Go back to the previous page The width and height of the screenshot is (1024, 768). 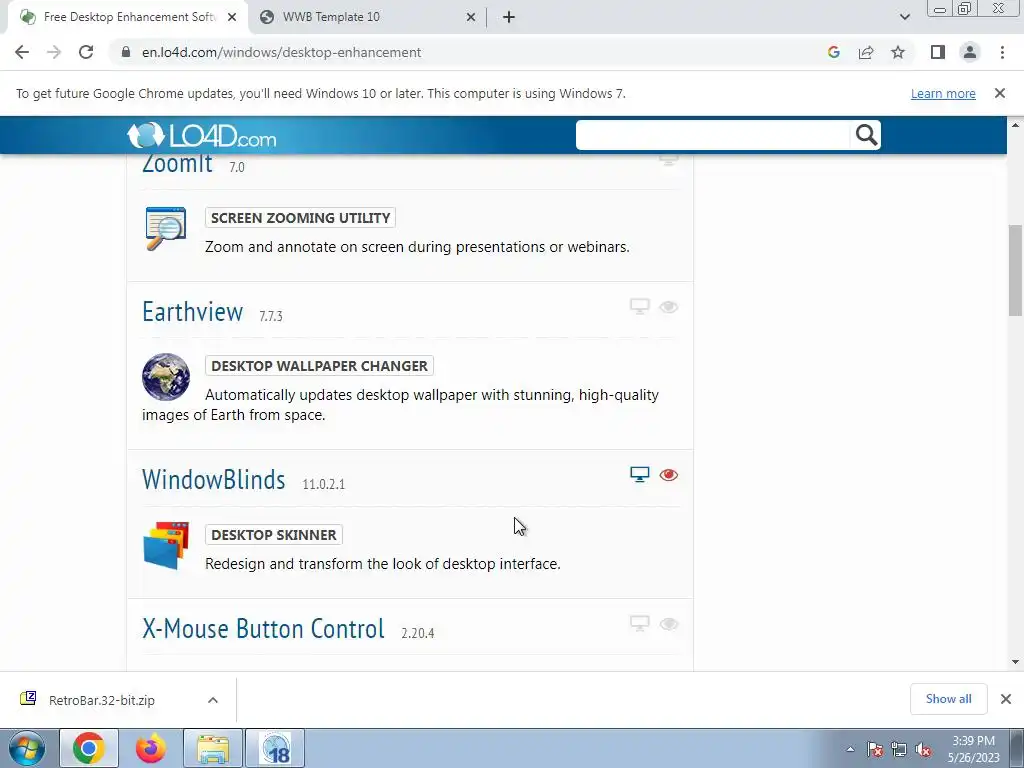coord(22,52)
